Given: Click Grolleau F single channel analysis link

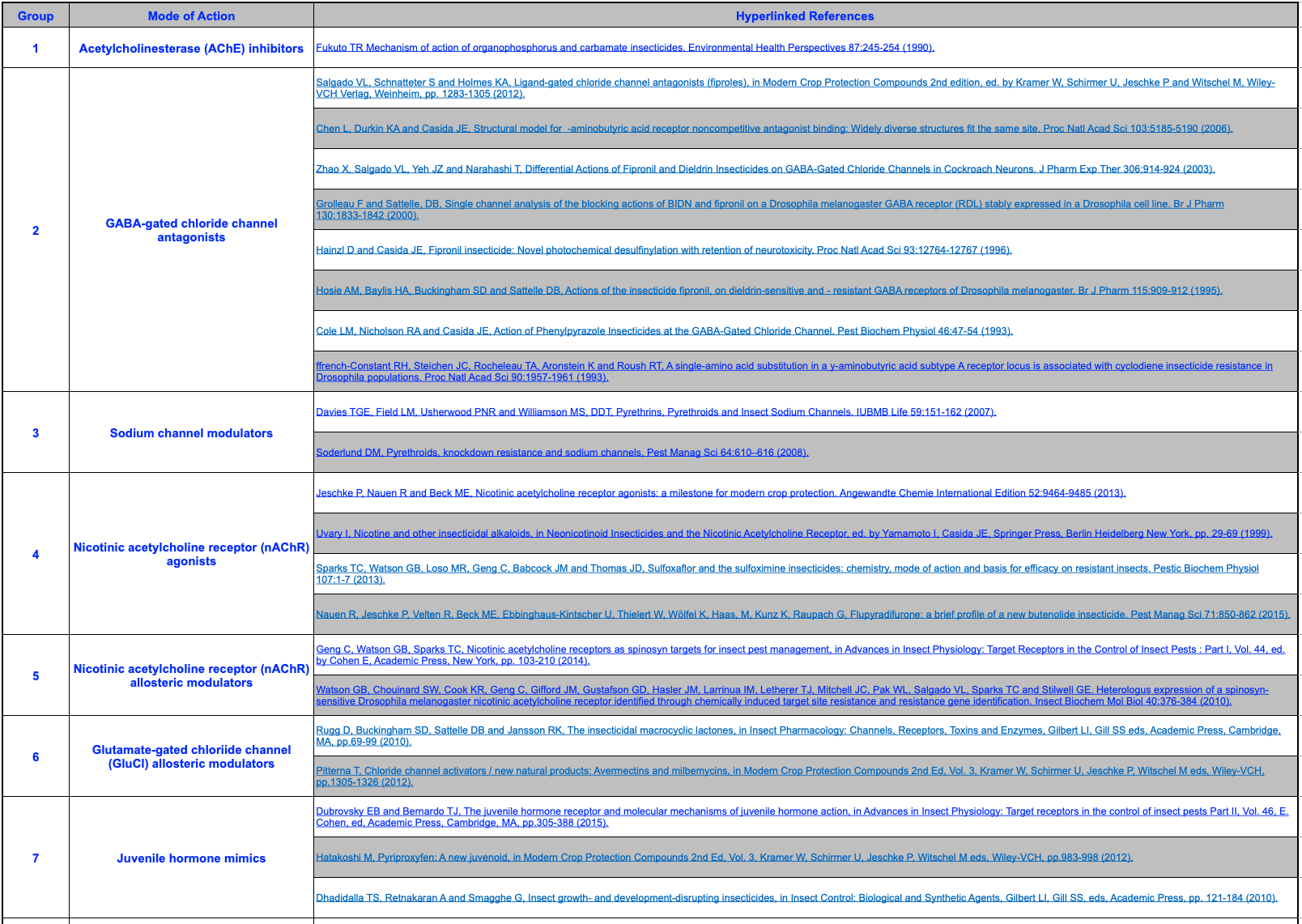Looking at the screenshot, I should pyautogui.click(x=769, y=204).
